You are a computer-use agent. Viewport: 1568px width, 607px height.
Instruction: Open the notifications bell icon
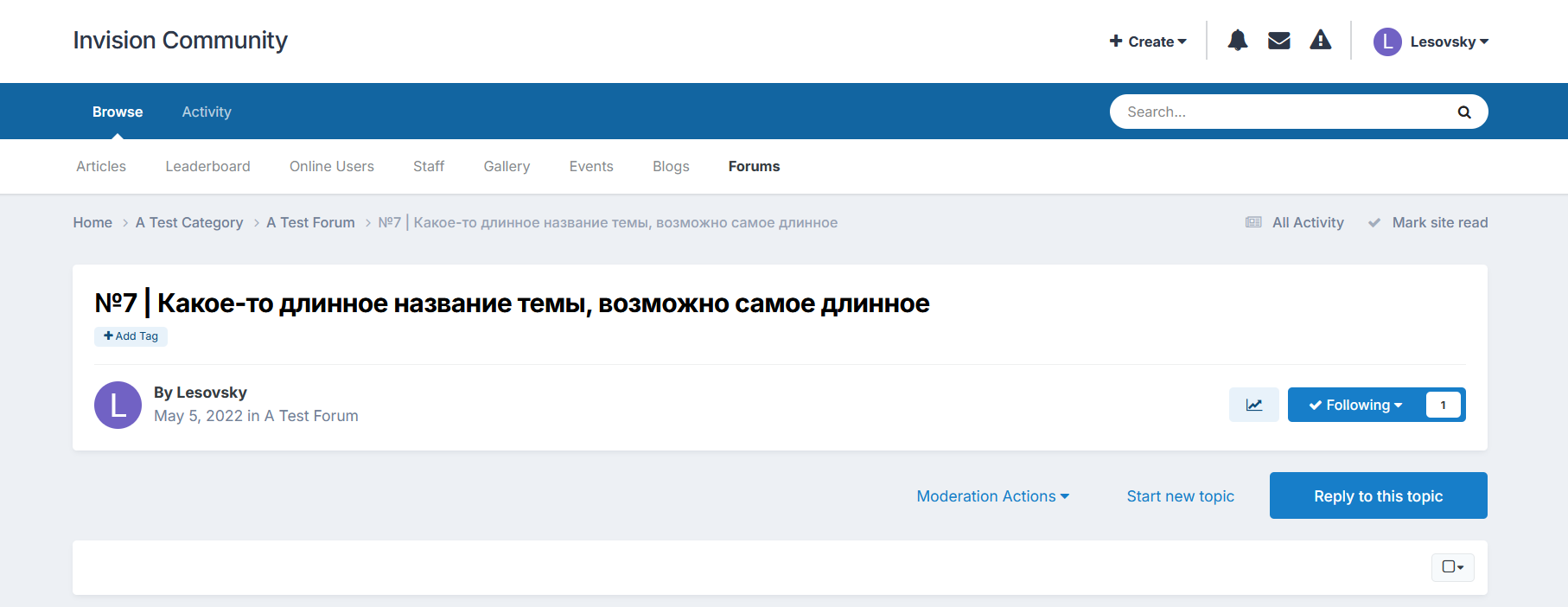1237,41
